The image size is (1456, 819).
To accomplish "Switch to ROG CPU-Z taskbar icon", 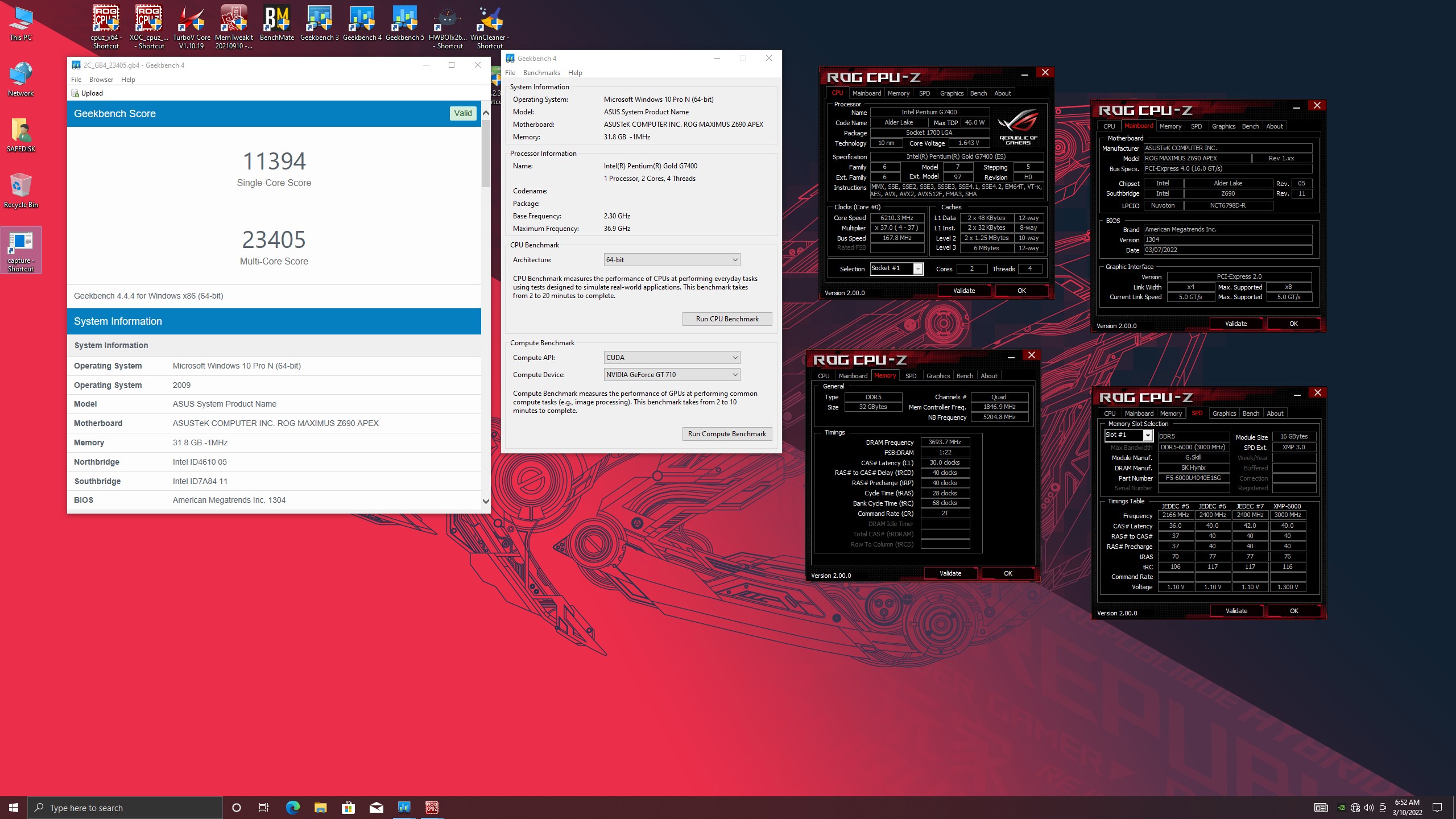I will coord(432,808).
